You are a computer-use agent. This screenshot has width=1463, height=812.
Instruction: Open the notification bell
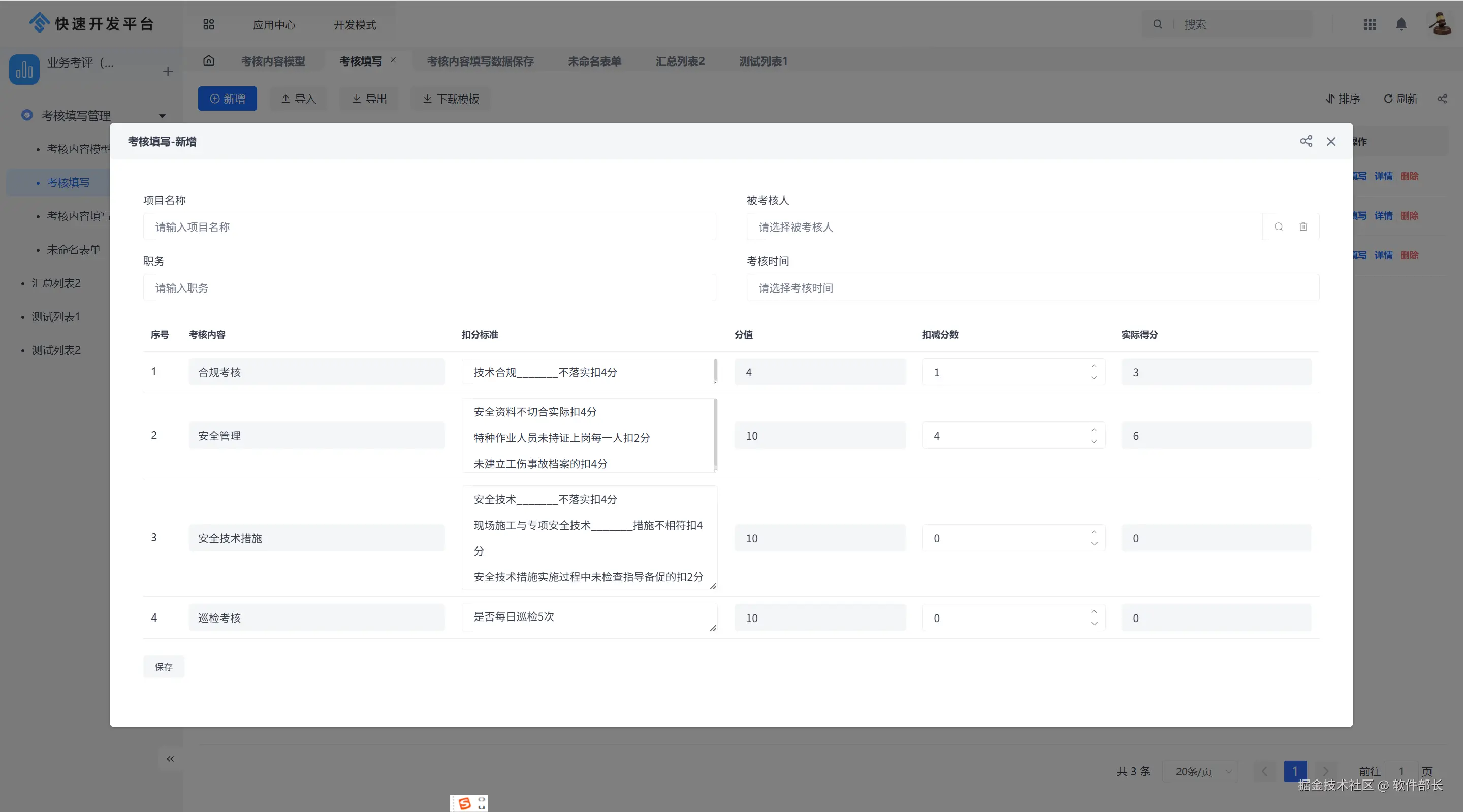(1401, 24)
